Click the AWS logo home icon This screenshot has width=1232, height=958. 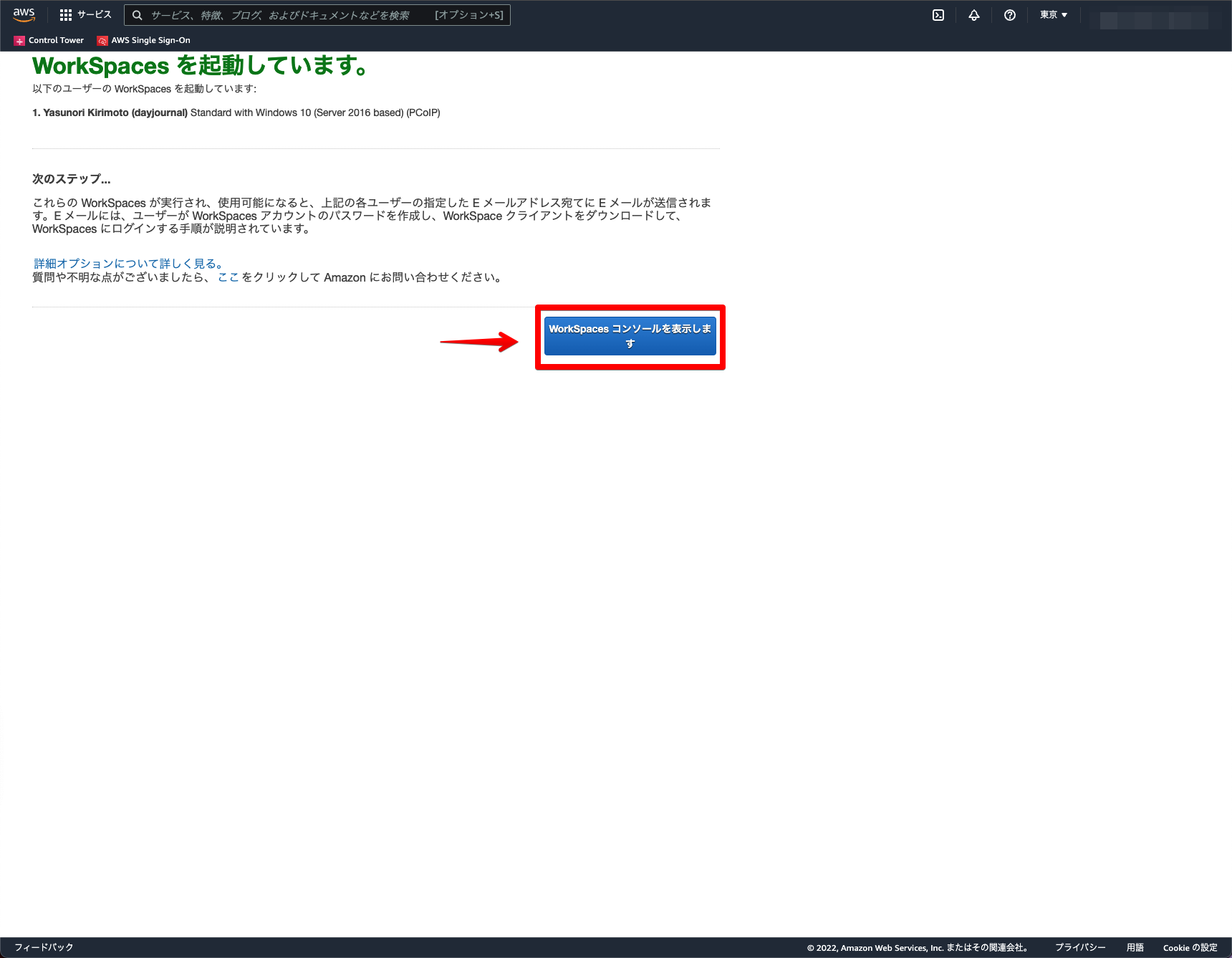tap(24, 15)
